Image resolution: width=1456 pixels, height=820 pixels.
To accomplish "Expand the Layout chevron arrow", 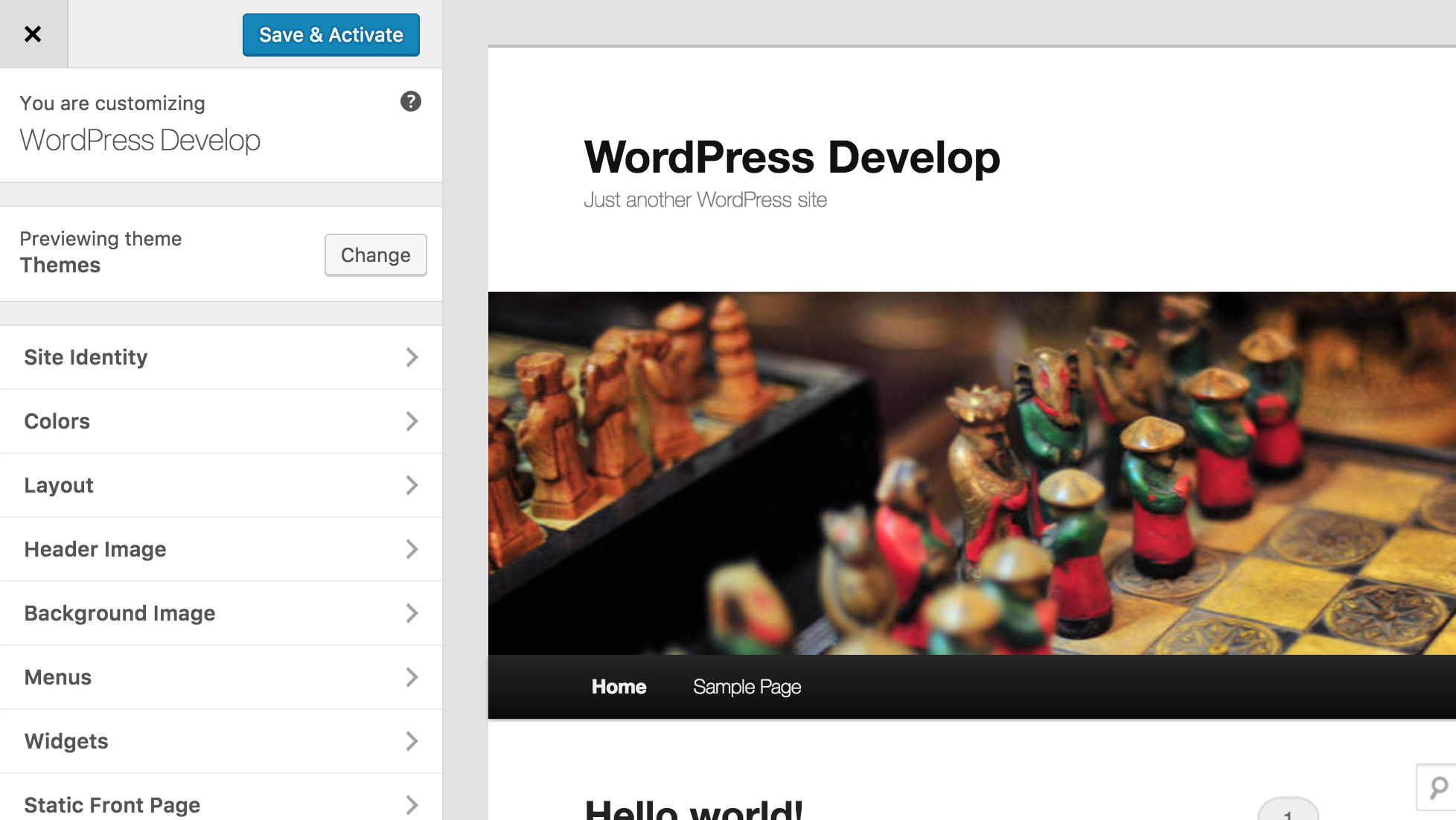I will click(412, 485).
